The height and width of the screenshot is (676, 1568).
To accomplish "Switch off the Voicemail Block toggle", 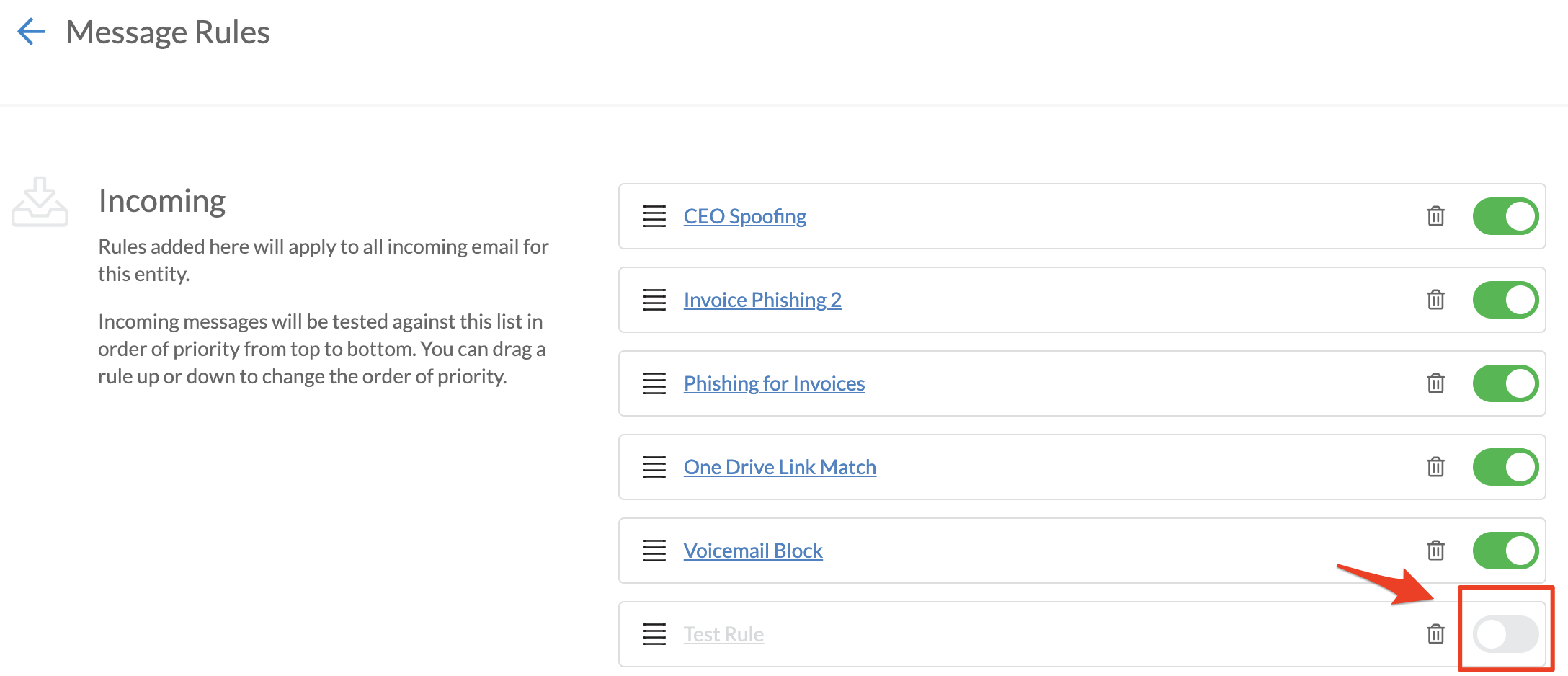I will 1505,551.
